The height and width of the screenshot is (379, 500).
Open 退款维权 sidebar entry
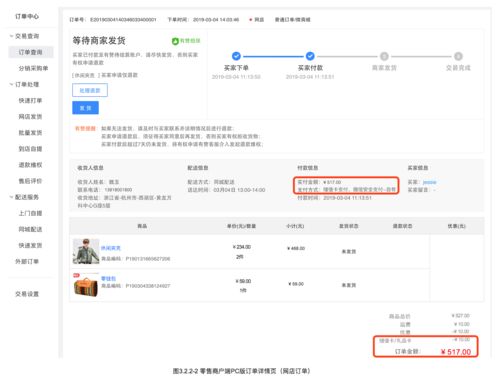30,165
